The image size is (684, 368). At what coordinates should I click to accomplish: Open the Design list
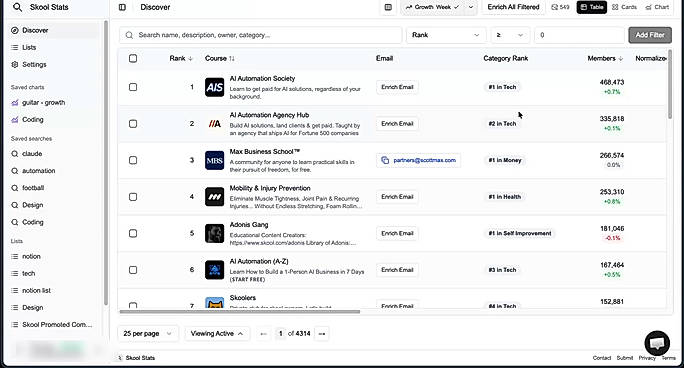coord(33,307)
